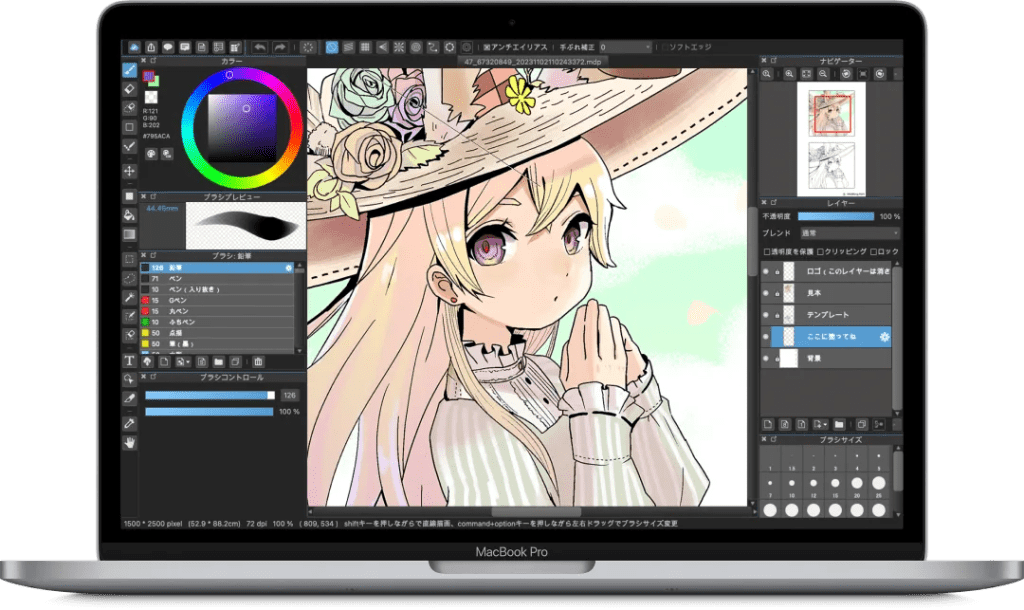Open gear settings on the highlighted layer

coord(884,337)
